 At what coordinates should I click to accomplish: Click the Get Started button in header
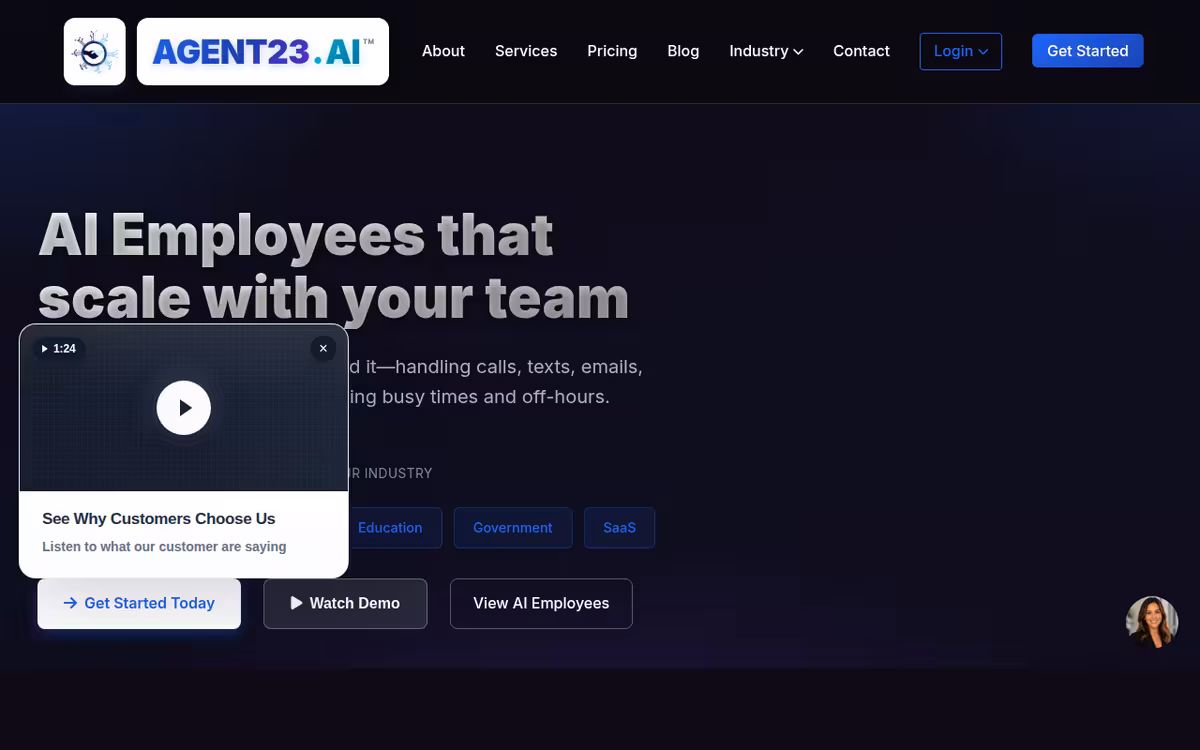pos(1088,51)
